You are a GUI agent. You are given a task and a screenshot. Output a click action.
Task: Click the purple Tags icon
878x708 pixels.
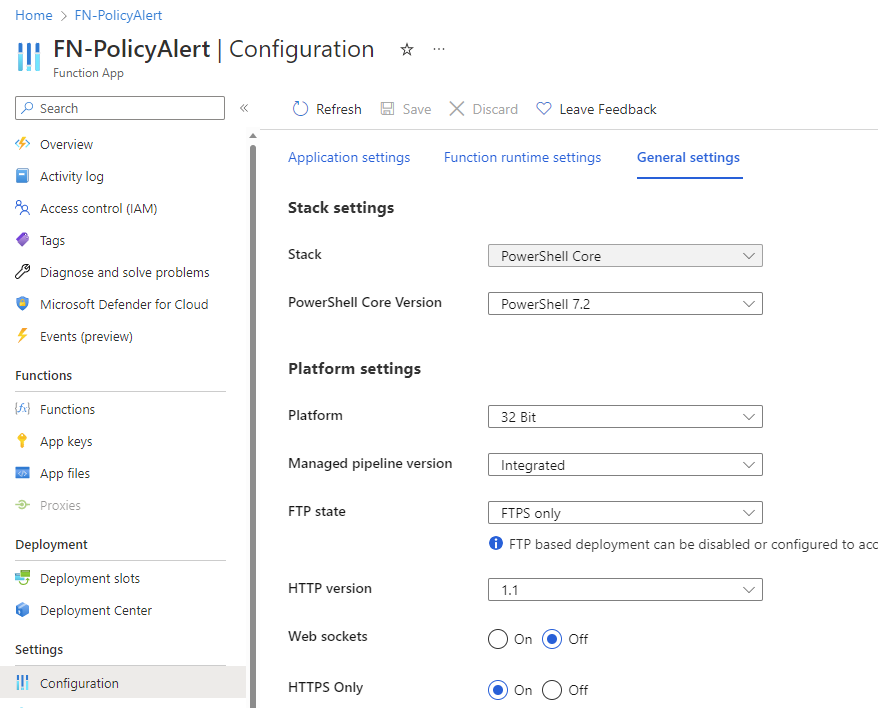22,240
